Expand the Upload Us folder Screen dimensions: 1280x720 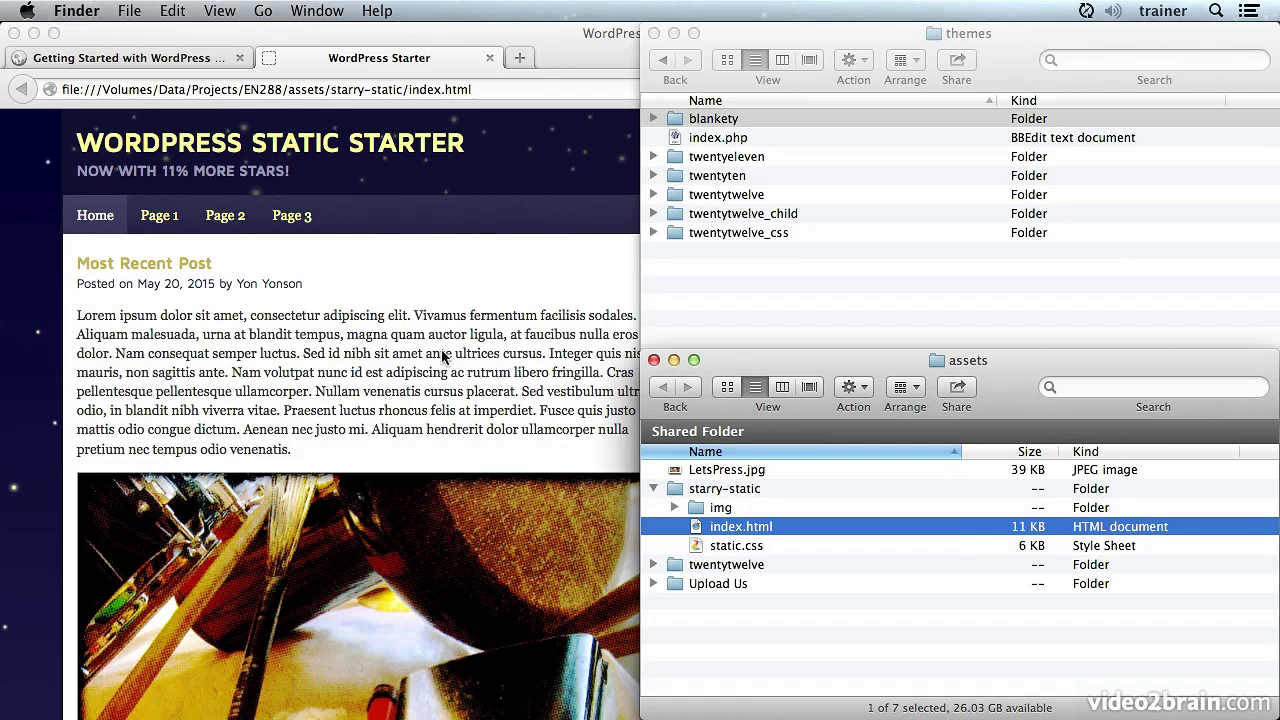(x=654, y=583)
